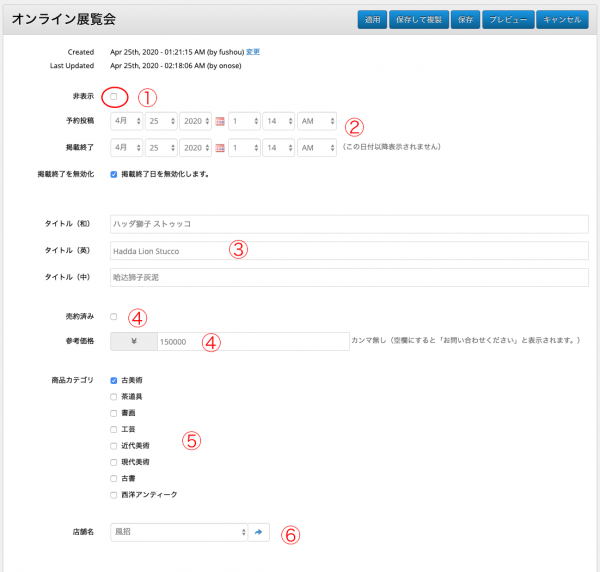Click the 適用 button

(372, 19)
